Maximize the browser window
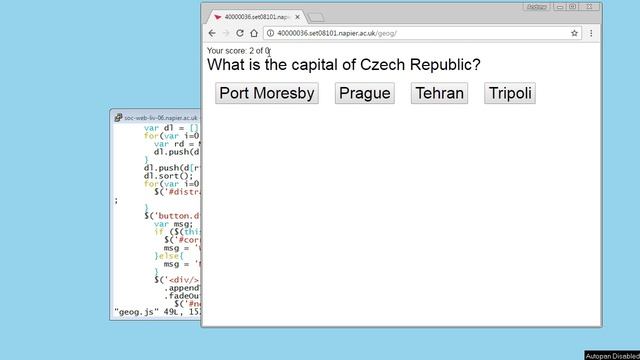Viewport: 640px width, 360px height. (573, 7)
